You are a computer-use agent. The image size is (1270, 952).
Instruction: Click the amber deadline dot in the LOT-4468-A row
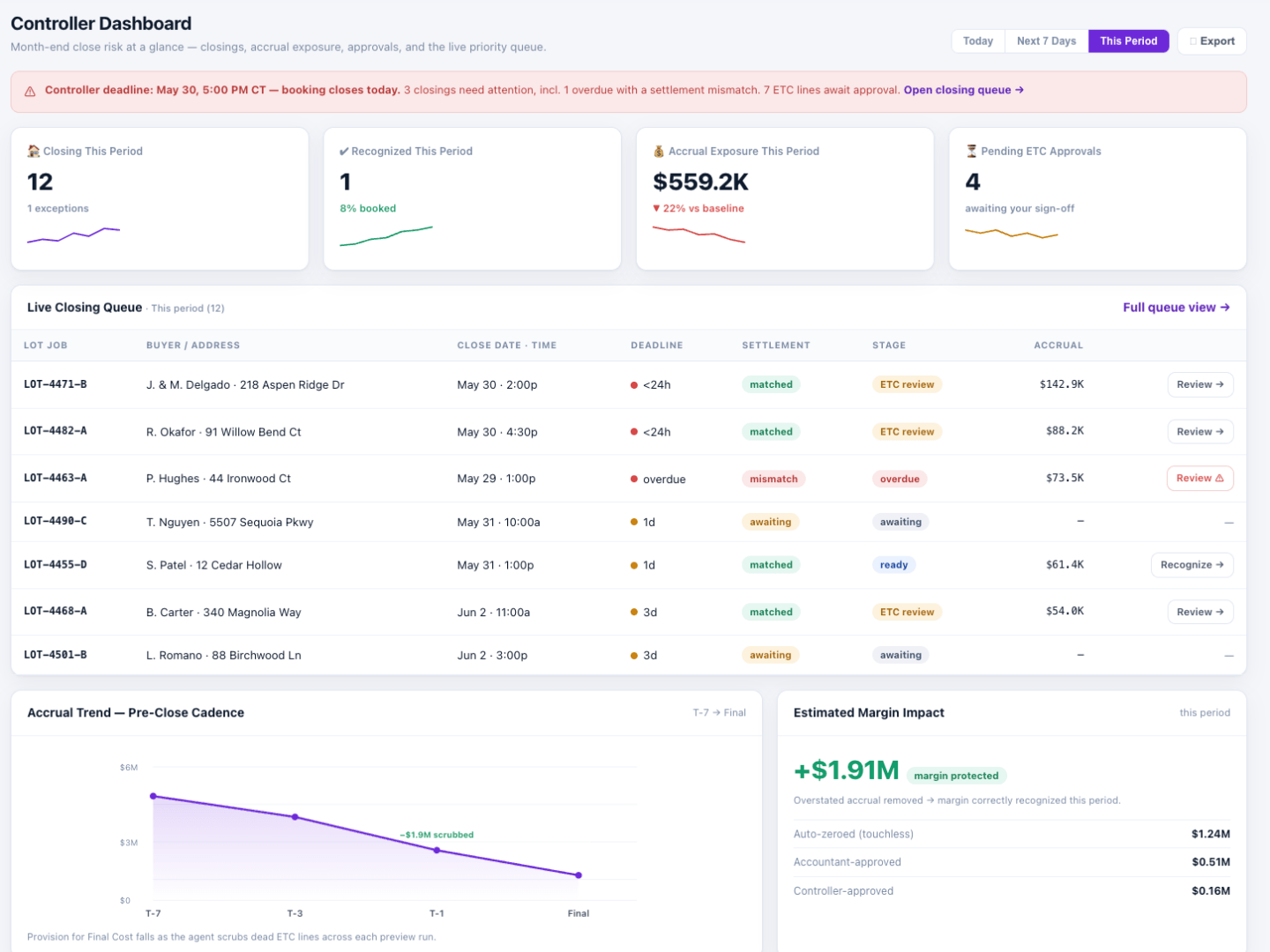[x=634, y=613]
